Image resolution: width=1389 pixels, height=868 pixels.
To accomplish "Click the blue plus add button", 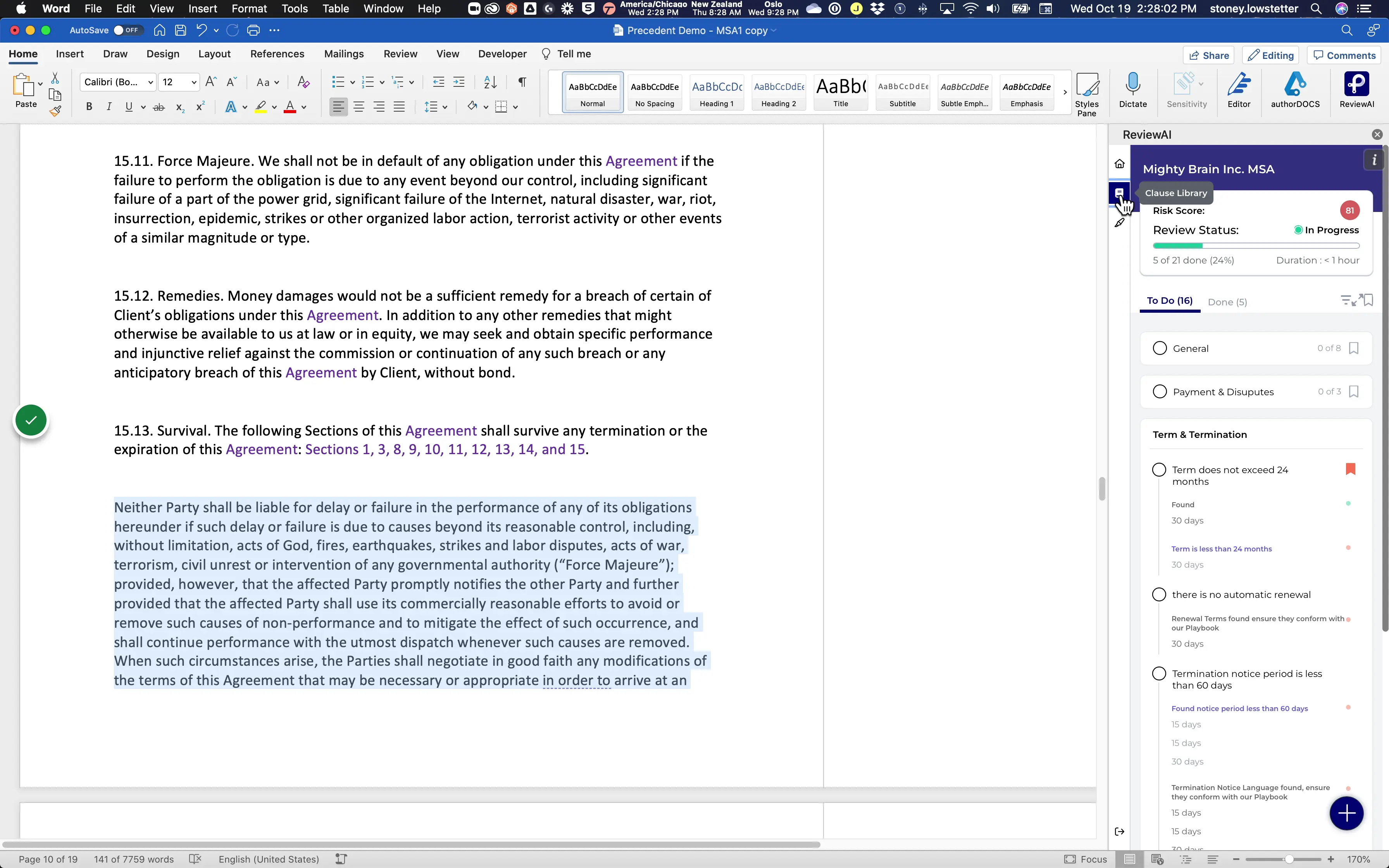I will (x=1346, y=813).
